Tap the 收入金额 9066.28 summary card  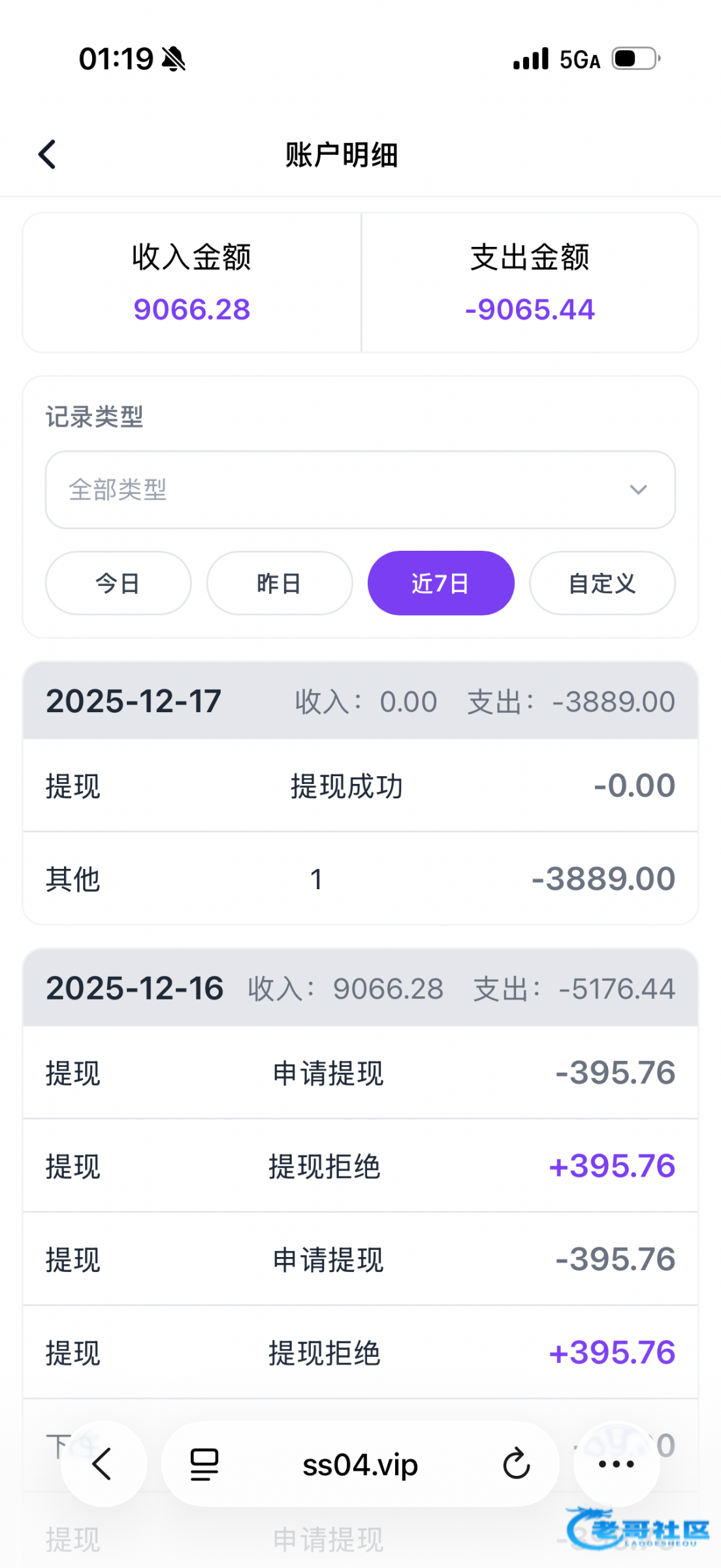(x=192, y=283)
